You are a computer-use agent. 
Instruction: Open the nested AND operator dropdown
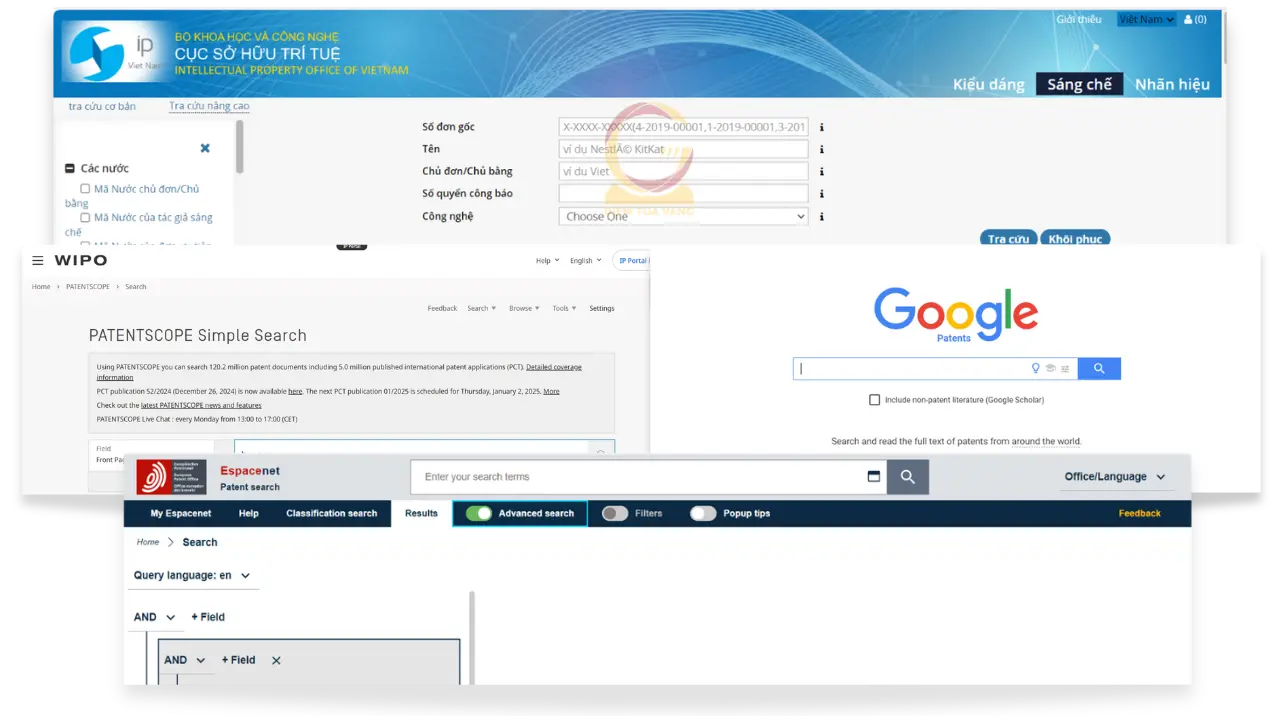pyautogui.click(x=185, y=660)
